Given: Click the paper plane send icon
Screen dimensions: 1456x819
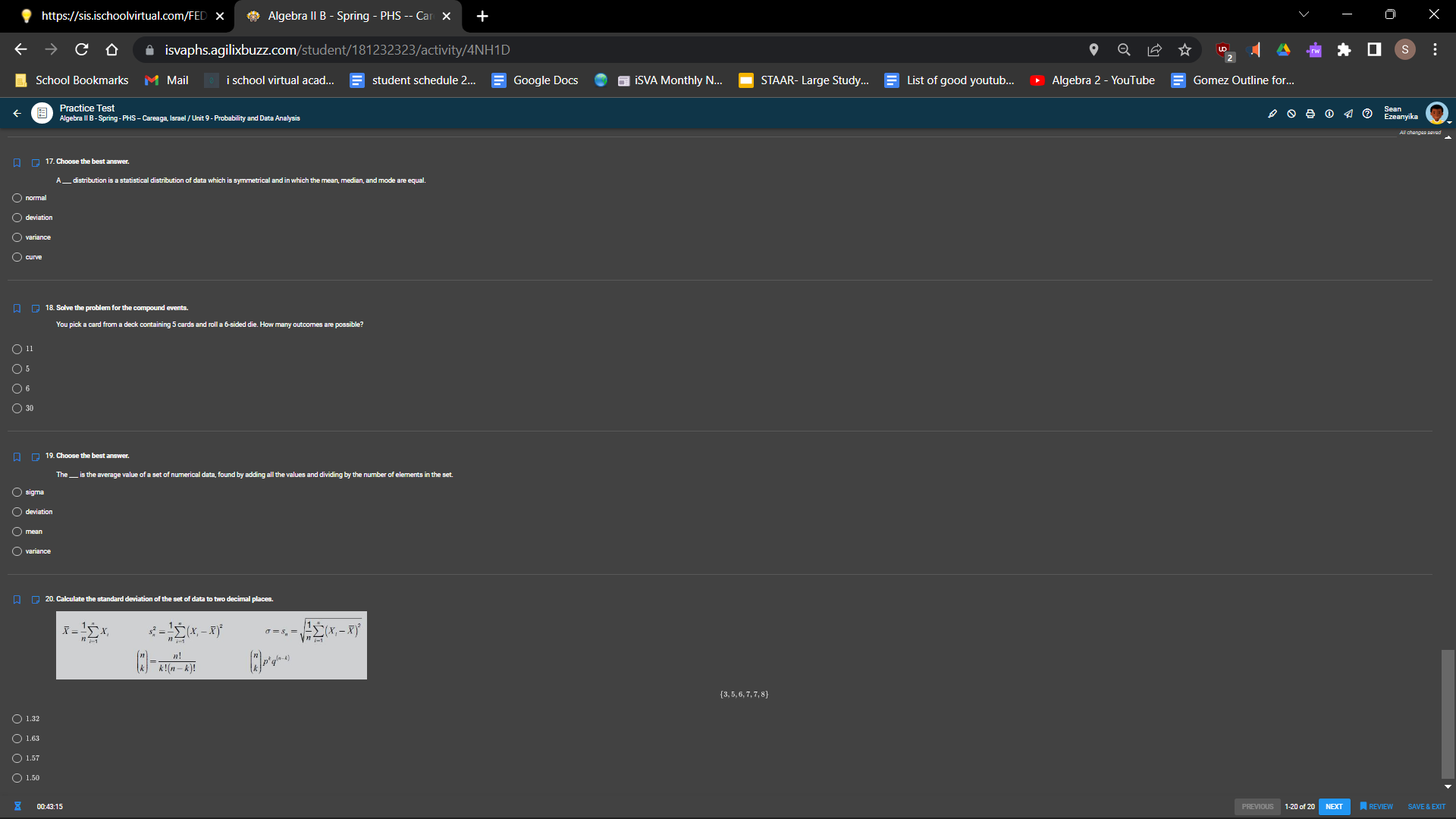Looking at the screenshot, I should pyautogui.click(x=1348, y=114).
